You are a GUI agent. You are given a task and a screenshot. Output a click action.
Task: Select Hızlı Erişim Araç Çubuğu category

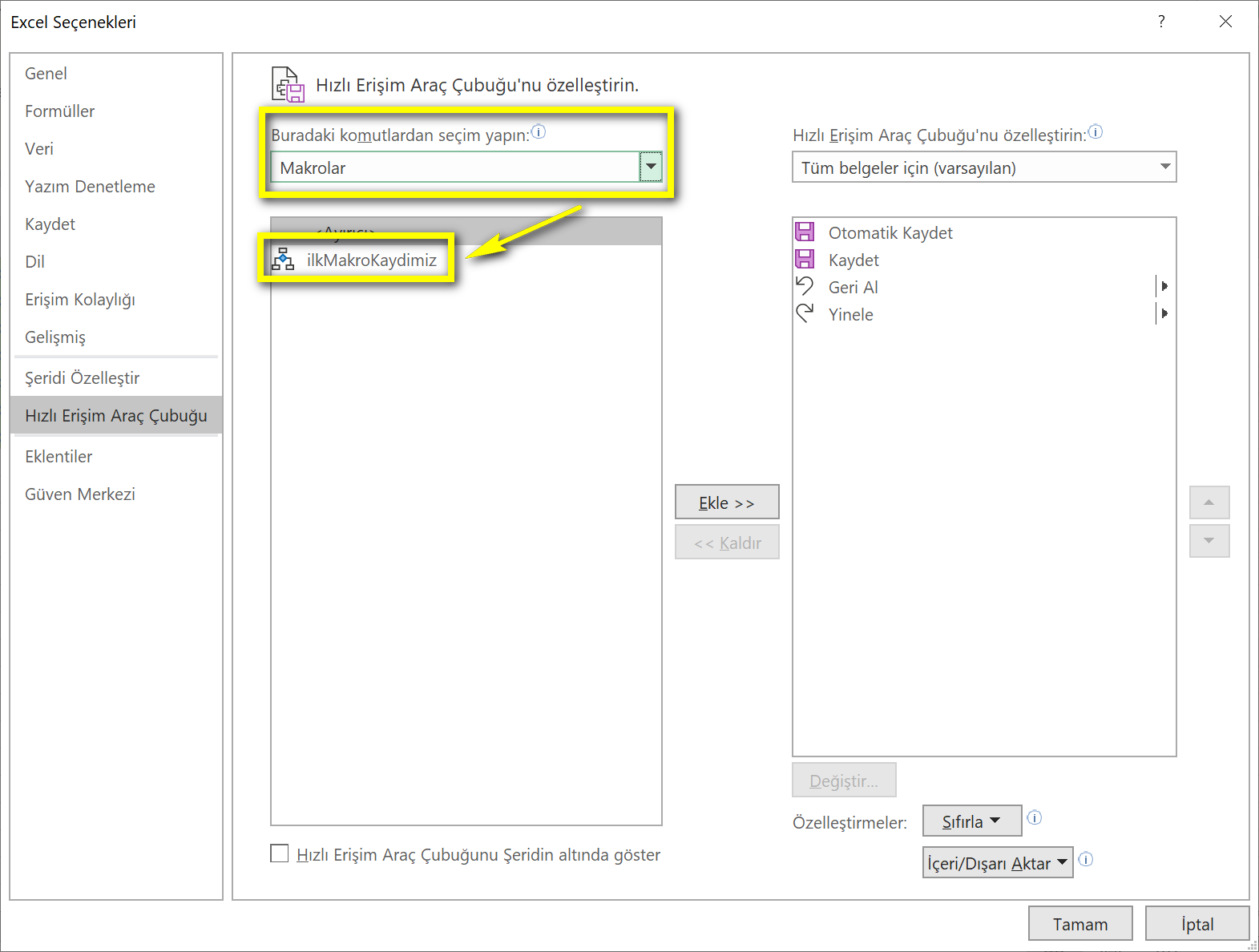[x=116, y=415]
